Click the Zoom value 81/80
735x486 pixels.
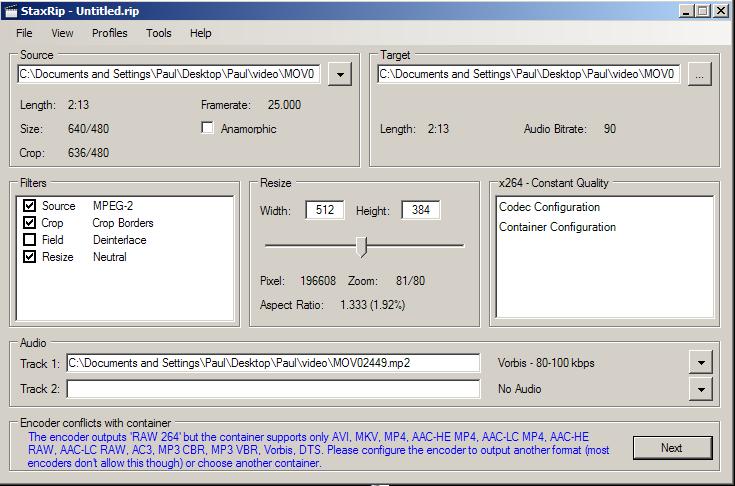[410, 281]
